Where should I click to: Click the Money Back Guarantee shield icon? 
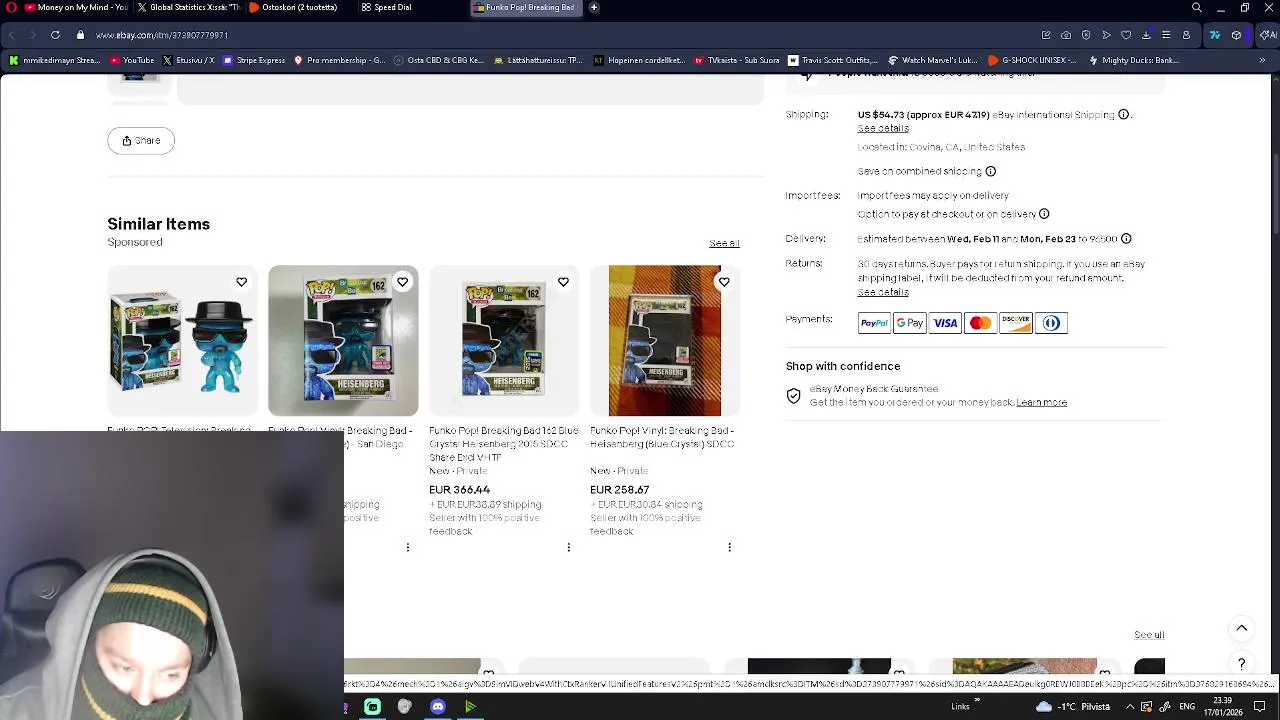[x=793, y=396]
